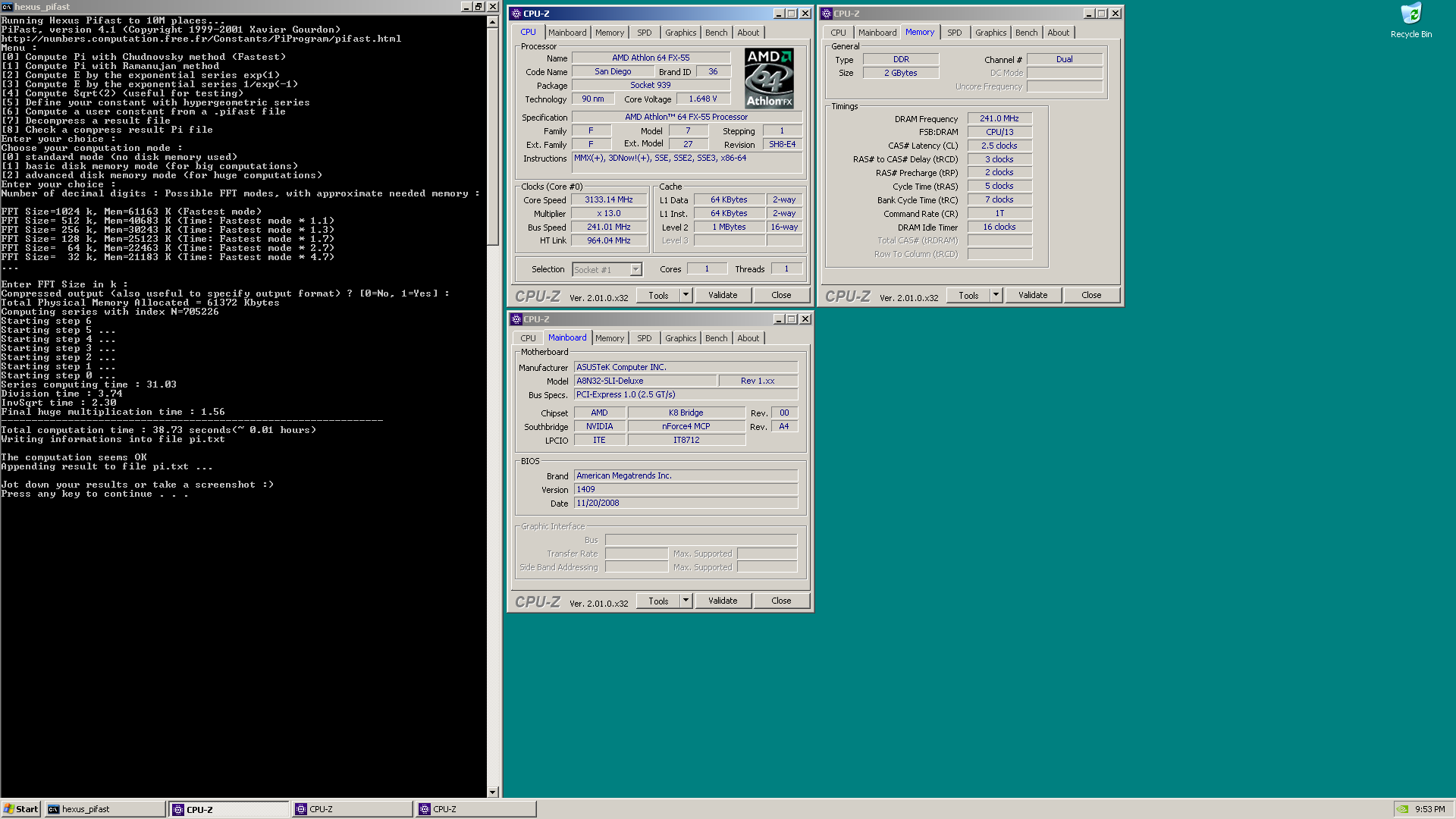Image resolution: width=1456 pixels, height=819 pixels.
Task: Open Graphics tab in CPU window
Action: tap(681, 33)
